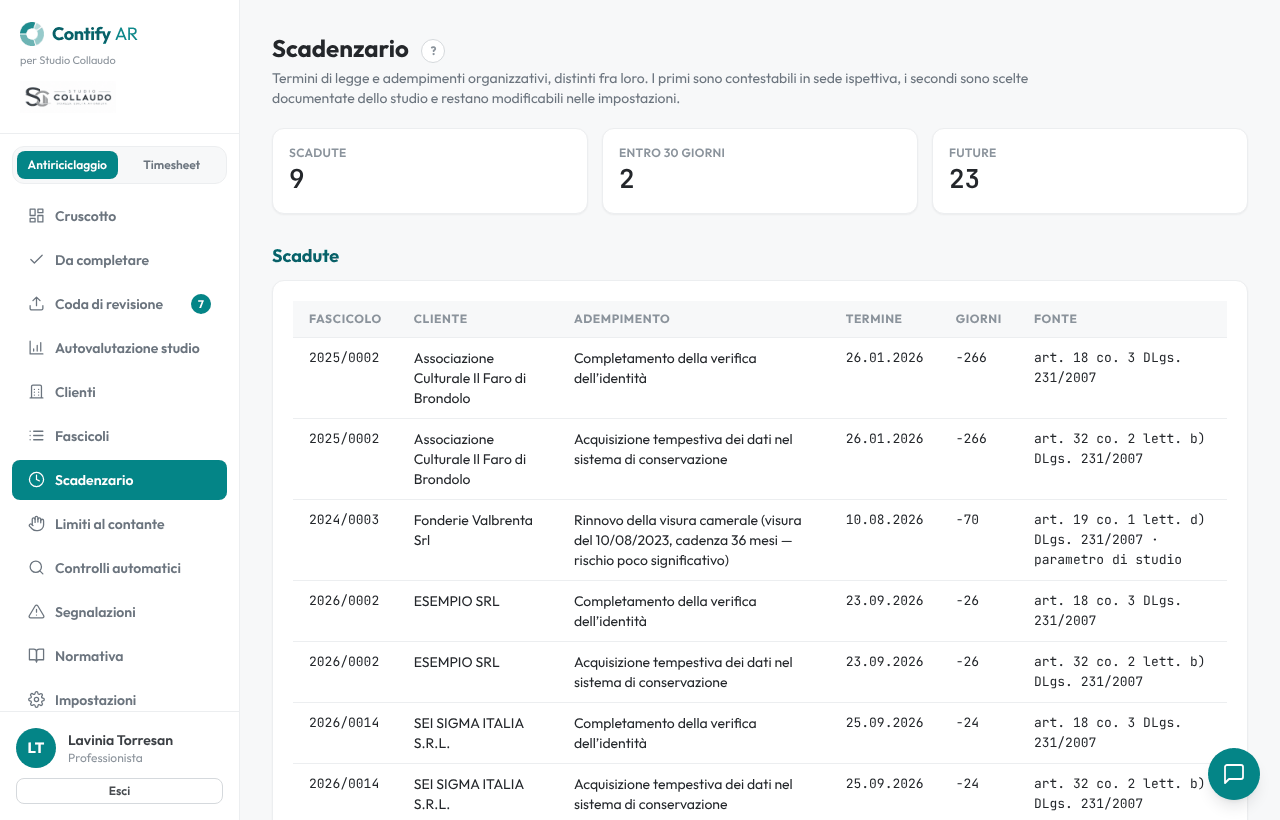1280x820 pixels.
Task: Click the Coda di revisione upload icon
Action: click(x=36, y=304)
